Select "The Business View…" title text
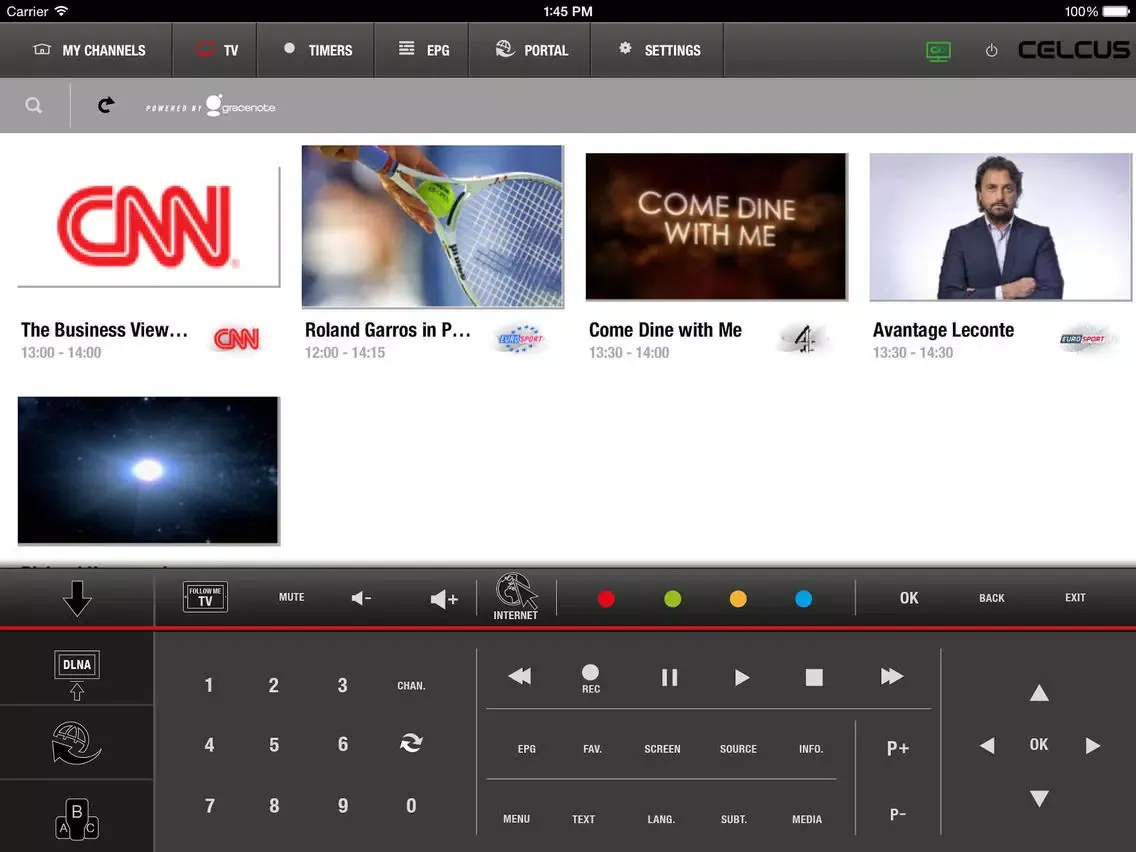The width and height of the screenshot is (1136, 852). [x=104, y=330]
